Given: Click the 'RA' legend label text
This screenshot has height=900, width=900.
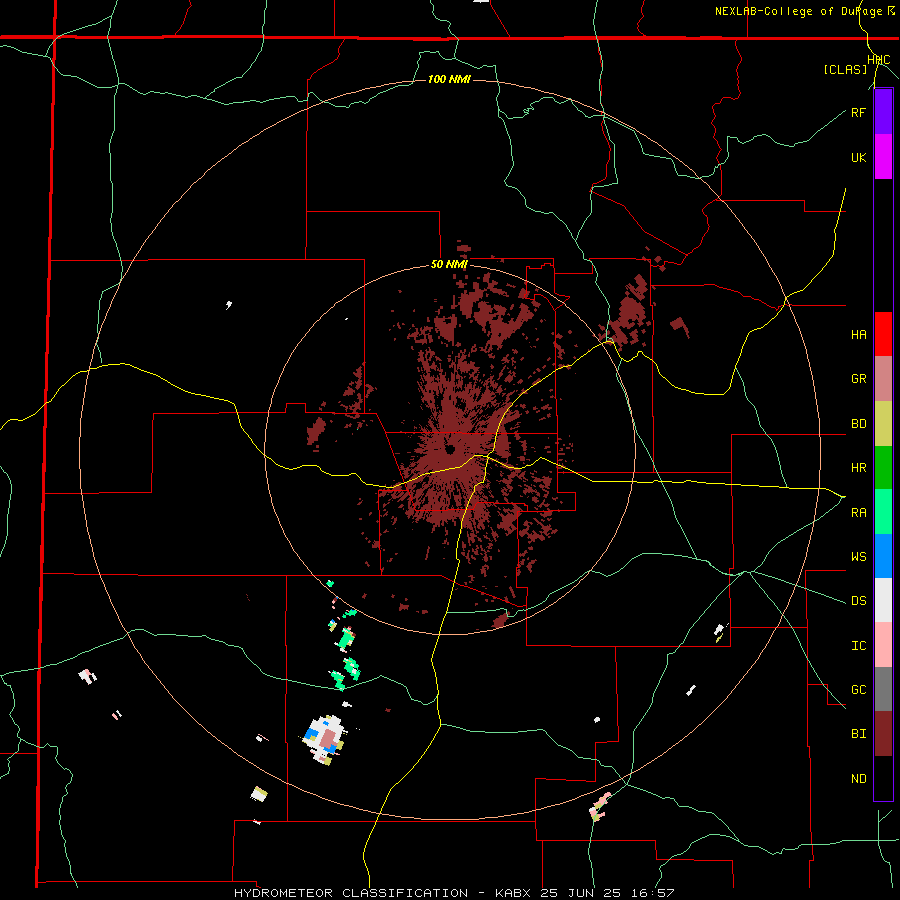Looking at the screenshot, I should pos(858,513).
